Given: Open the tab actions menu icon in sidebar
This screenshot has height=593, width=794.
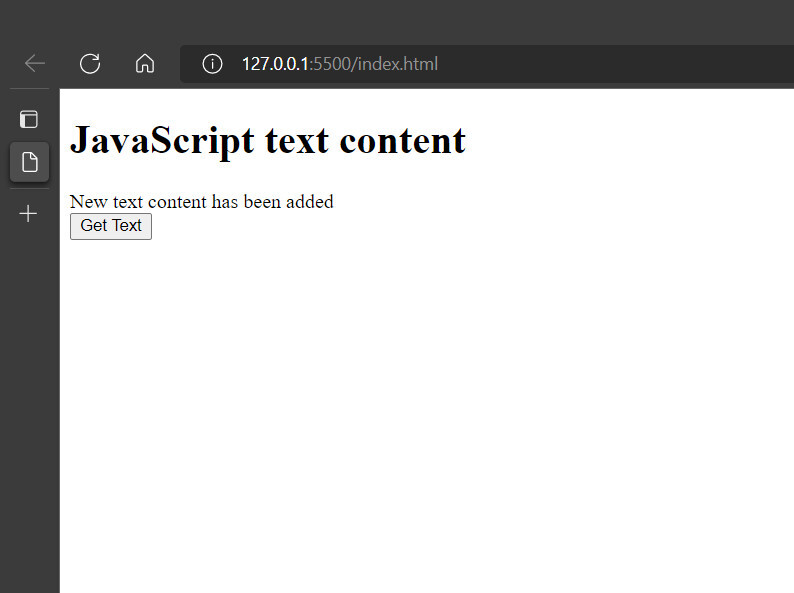Looking at the screenshot, I should point(29,119).
